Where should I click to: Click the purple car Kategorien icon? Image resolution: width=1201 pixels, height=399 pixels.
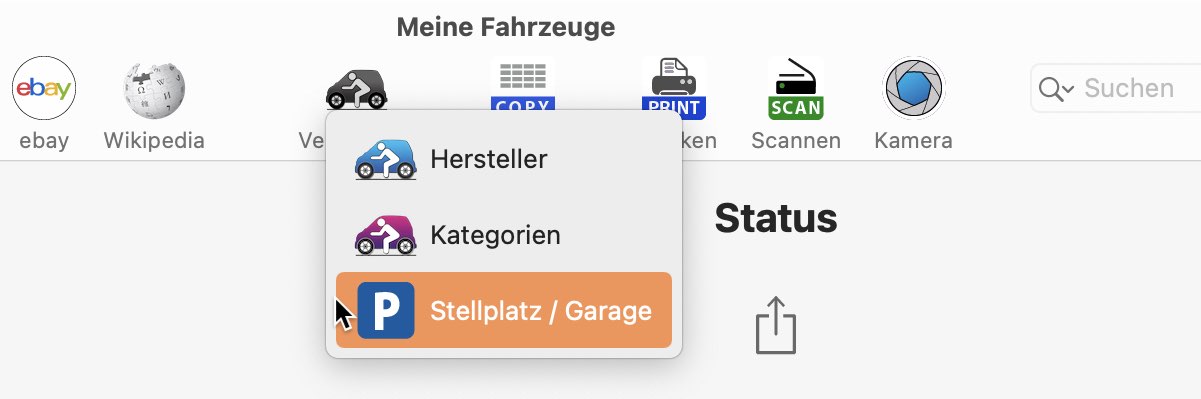(x=385, y=235)
